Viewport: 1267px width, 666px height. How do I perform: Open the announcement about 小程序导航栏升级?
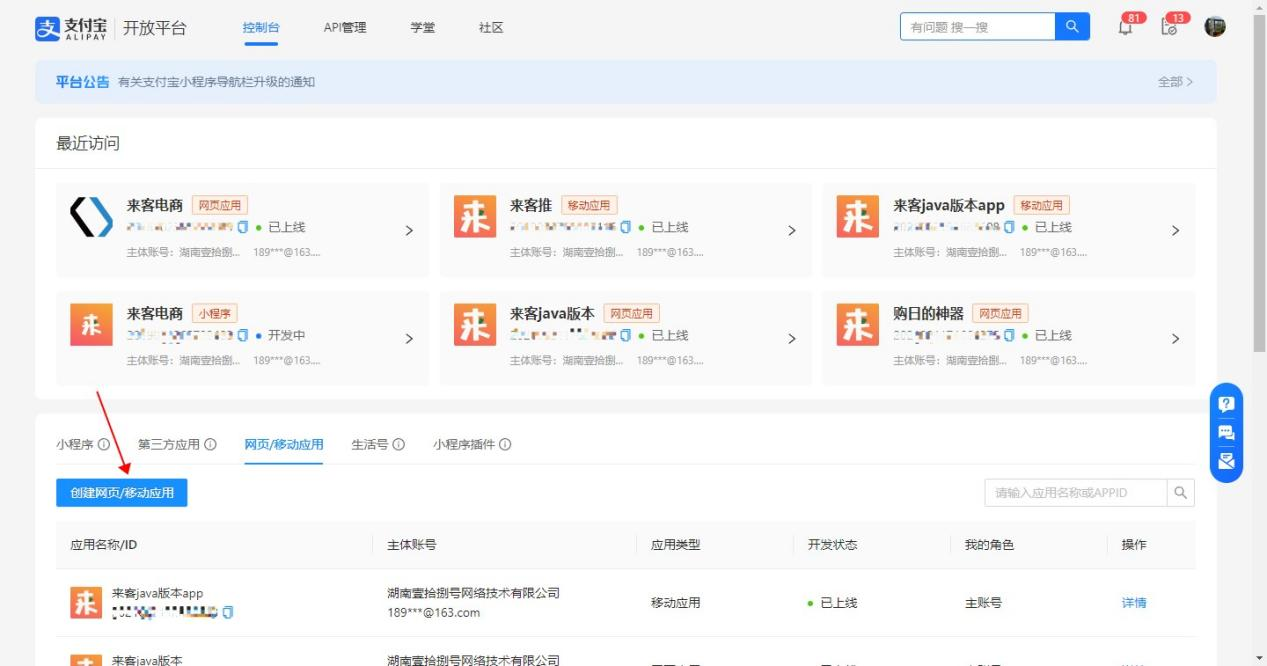pos(216,82)
